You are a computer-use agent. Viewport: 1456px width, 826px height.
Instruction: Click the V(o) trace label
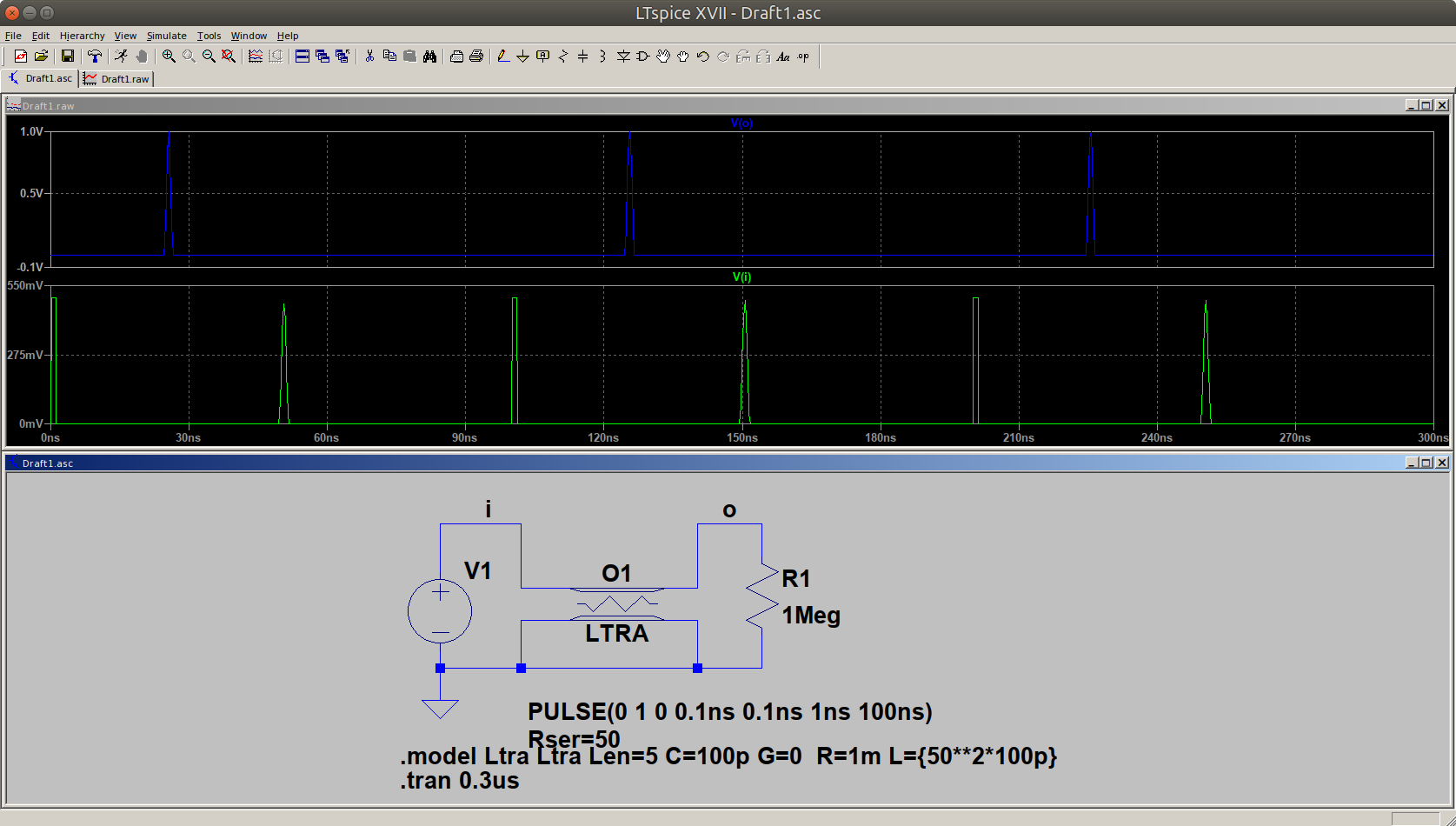pyautogui.click(x=741, y=123)
